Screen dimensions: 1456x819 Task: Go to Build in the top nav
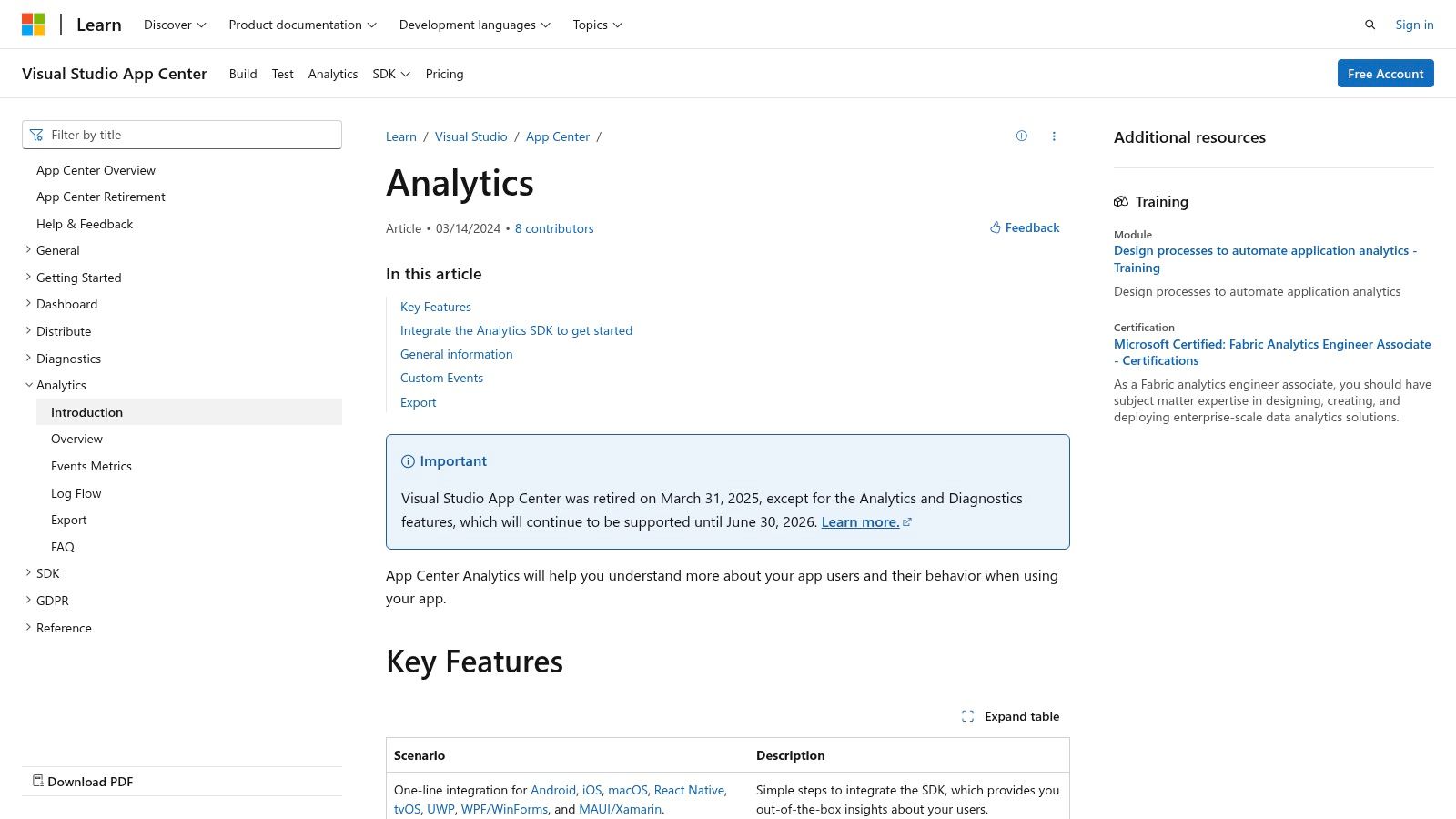[243, 74]
